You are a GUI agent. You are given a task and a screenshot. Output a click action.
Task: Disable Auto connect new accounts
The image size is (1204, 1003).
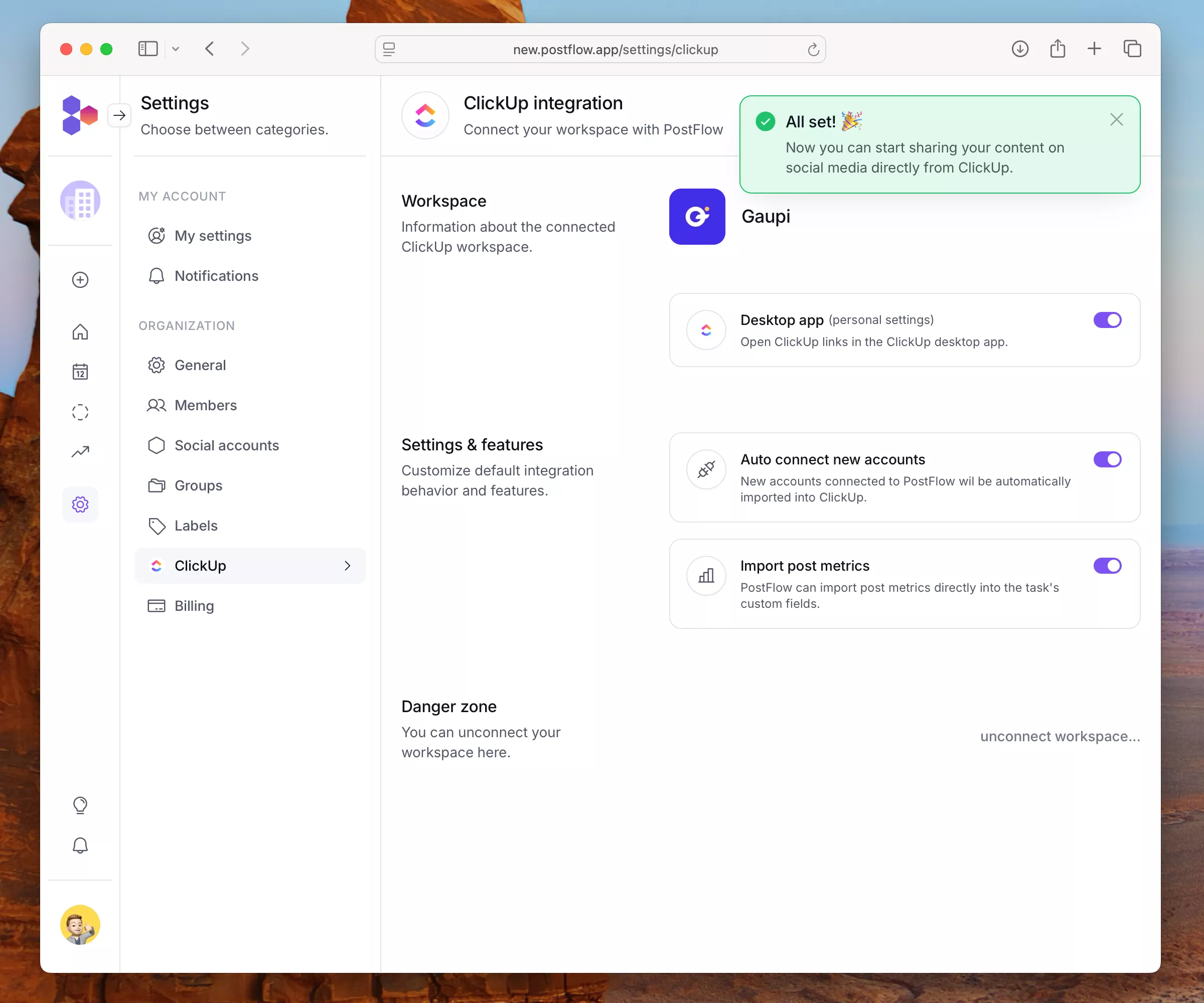tap(1107, 460)
